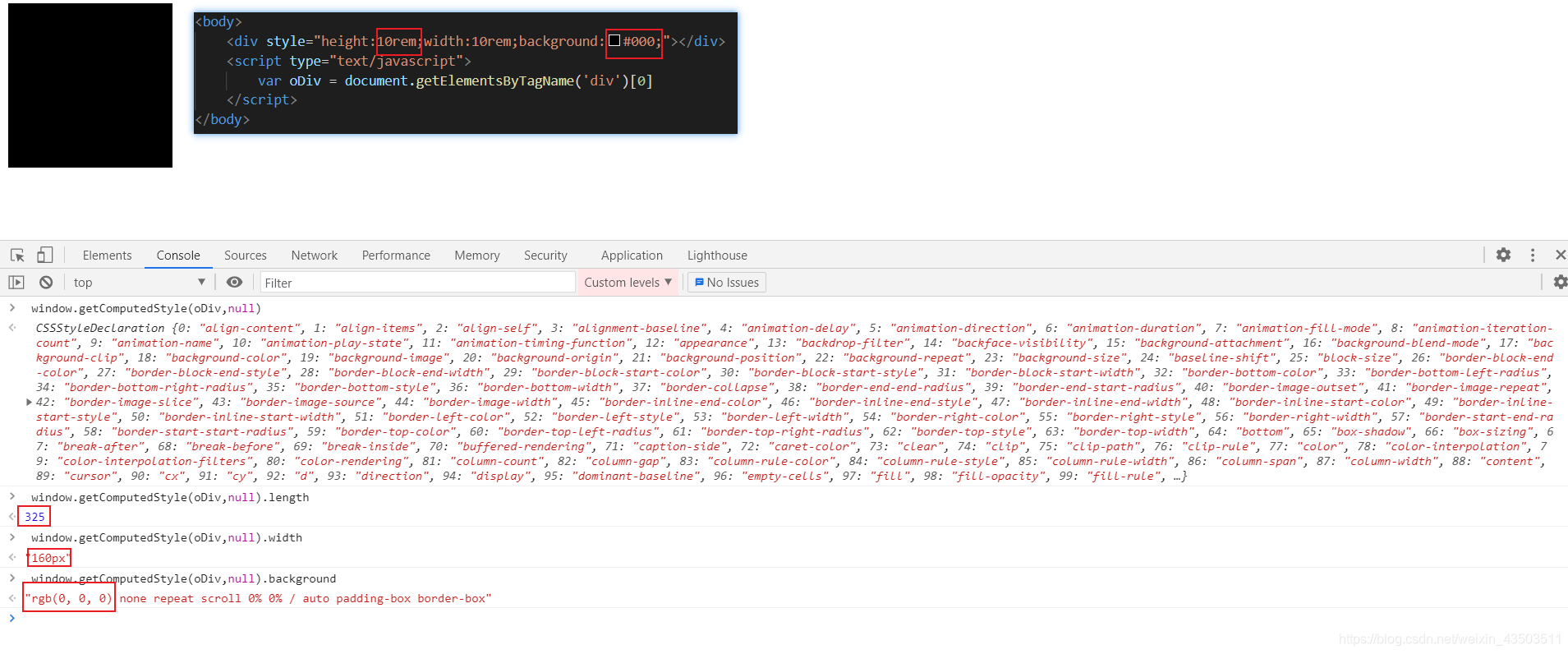
Task: Click window.getComputedStyle(oDiv,null).width command line
Action: [x=167, y=537]
